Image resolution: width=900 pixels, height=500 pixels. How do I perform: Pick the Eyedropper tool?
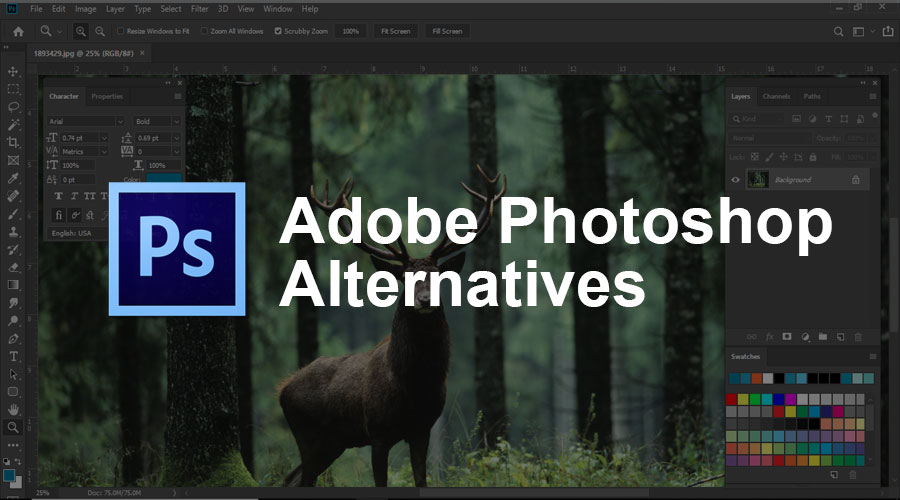(x=13, y=178)
